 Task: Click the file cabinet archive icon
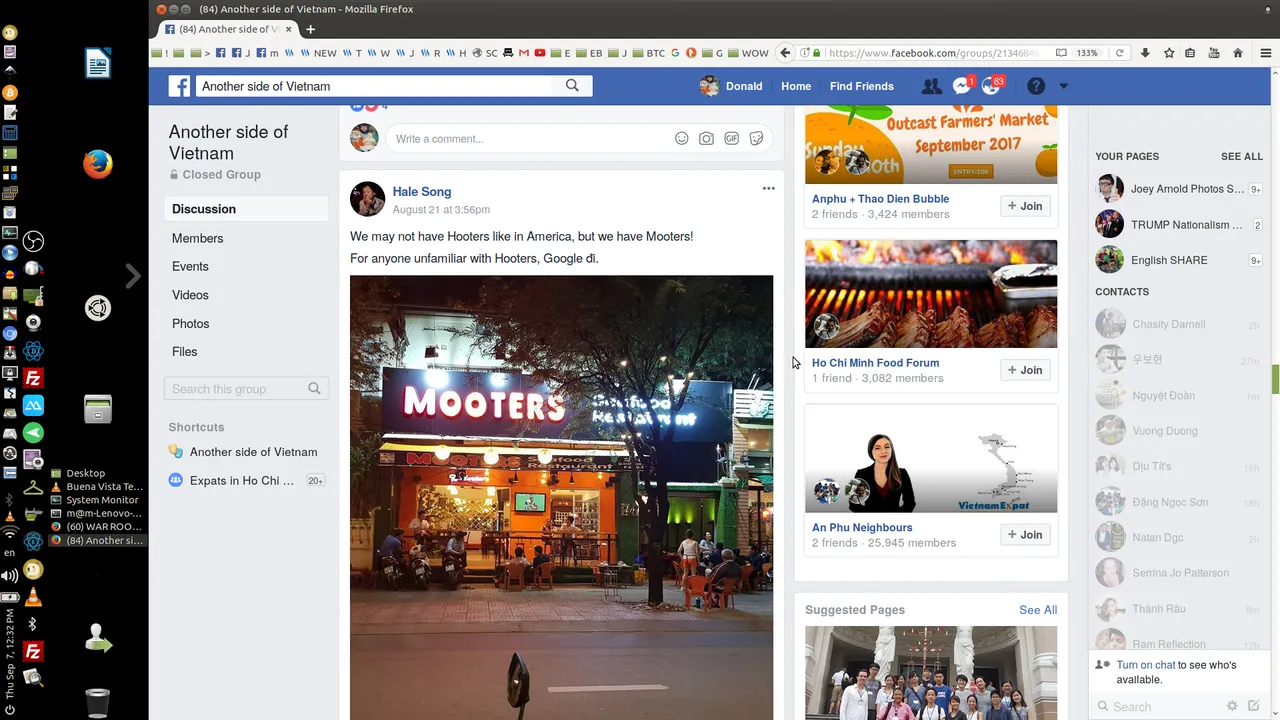pos(98,408)
